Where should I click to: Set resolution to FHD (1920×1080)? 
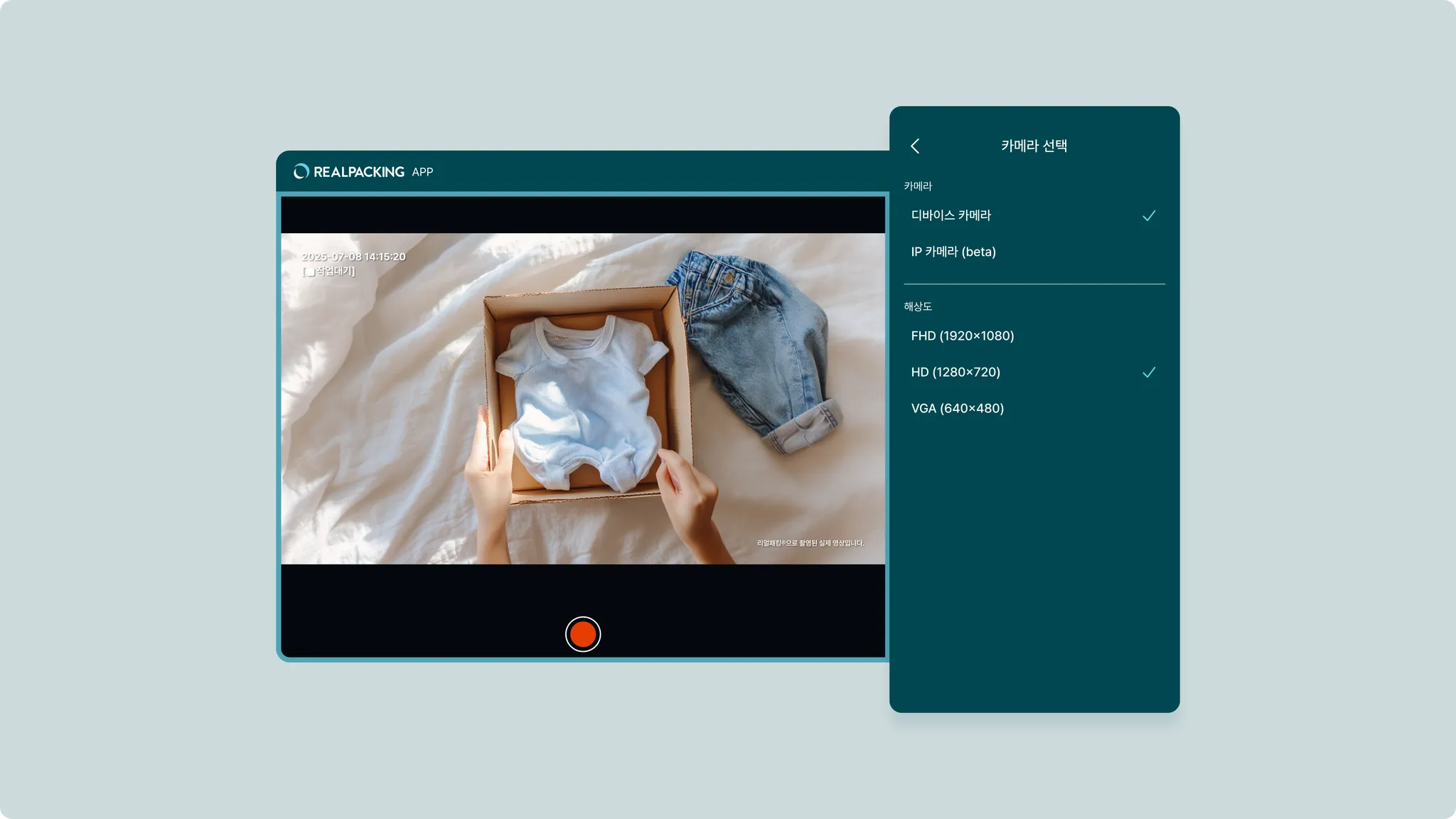[x=962, y=336]
